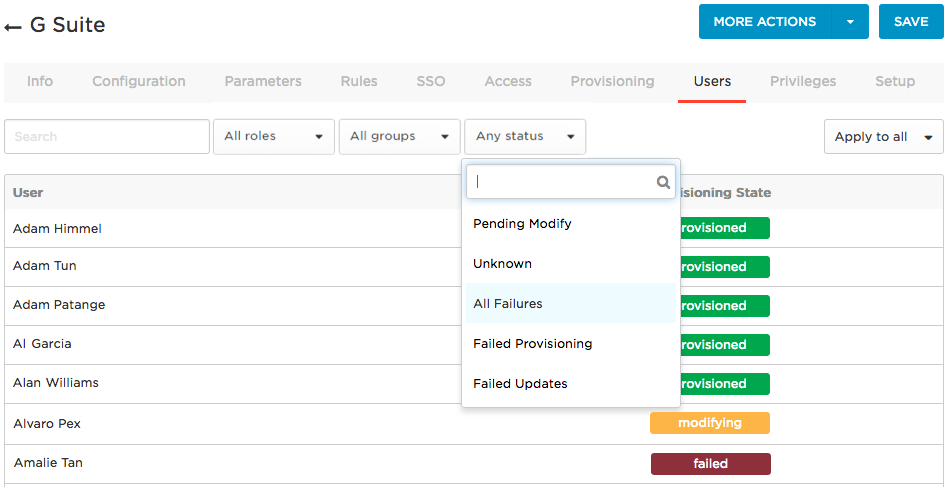This screenshot has width=946, height=489.
Task: Click the magnifier icon in status search
Action: pos(663,182)
